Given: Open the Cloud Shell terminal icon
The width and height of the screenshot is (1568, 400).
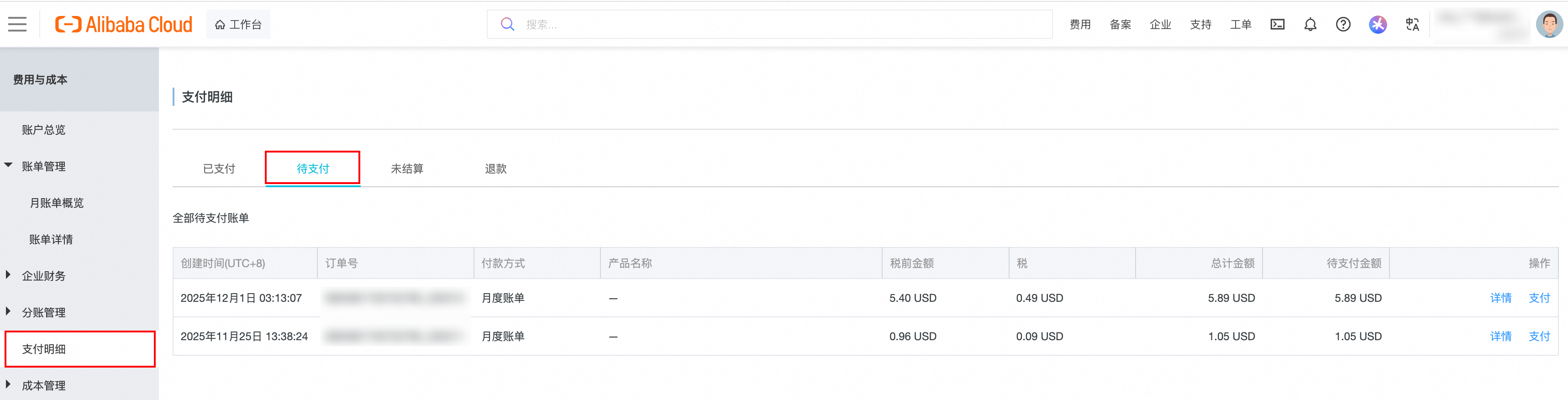Looking at the screenshot, I should click(x=1277, y=24).
